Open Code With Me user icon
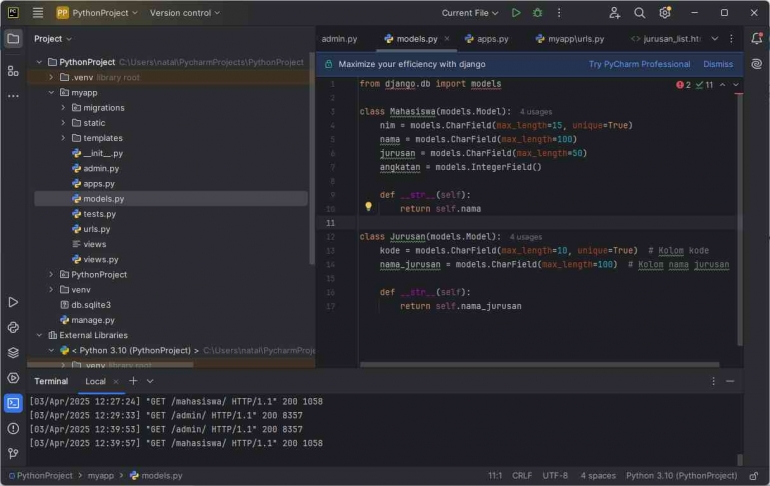 point(614,13)
